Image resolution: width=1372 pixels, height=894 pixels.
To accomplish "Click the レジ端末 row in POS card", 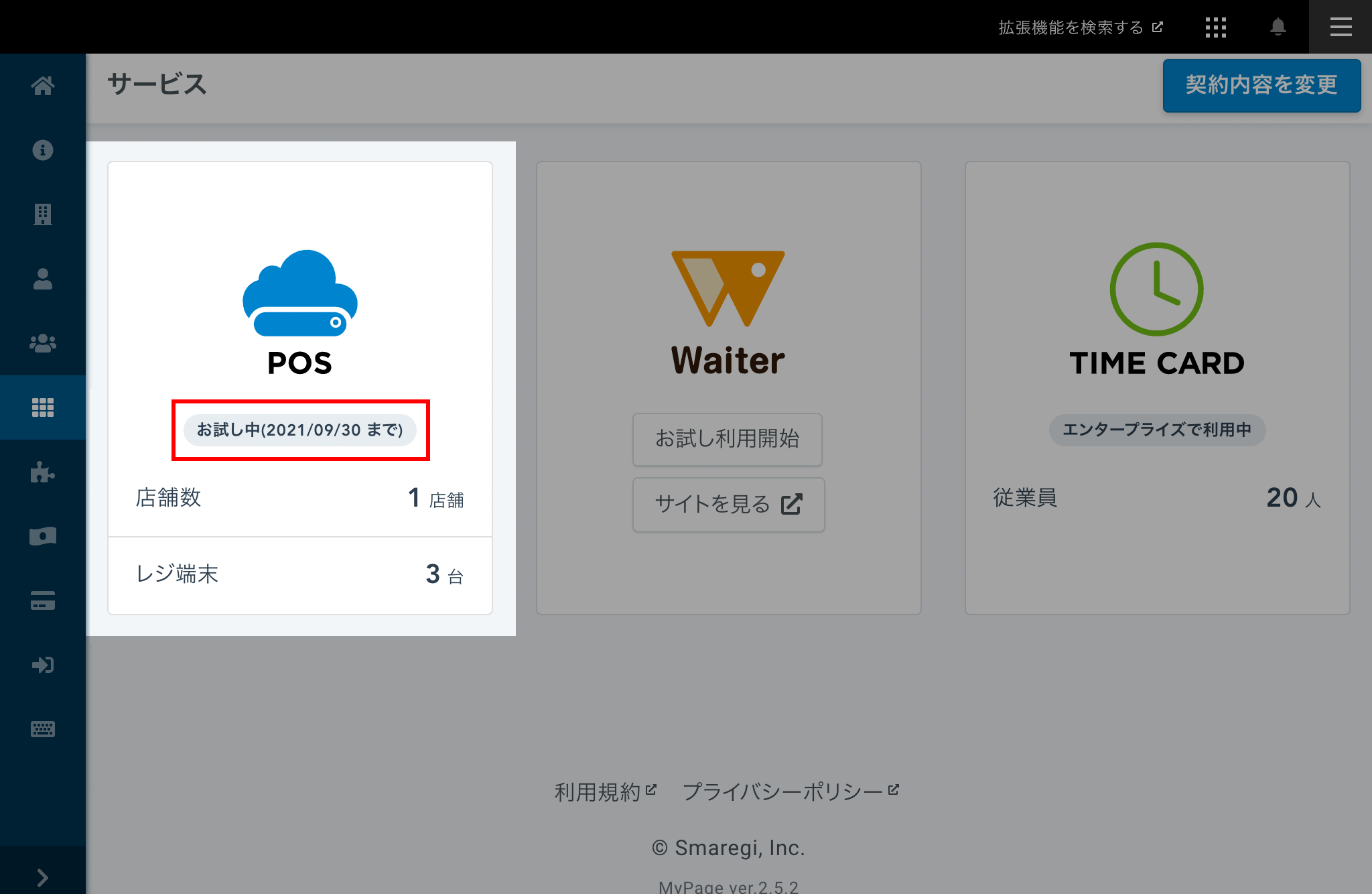I will click(x=300, y=575).
